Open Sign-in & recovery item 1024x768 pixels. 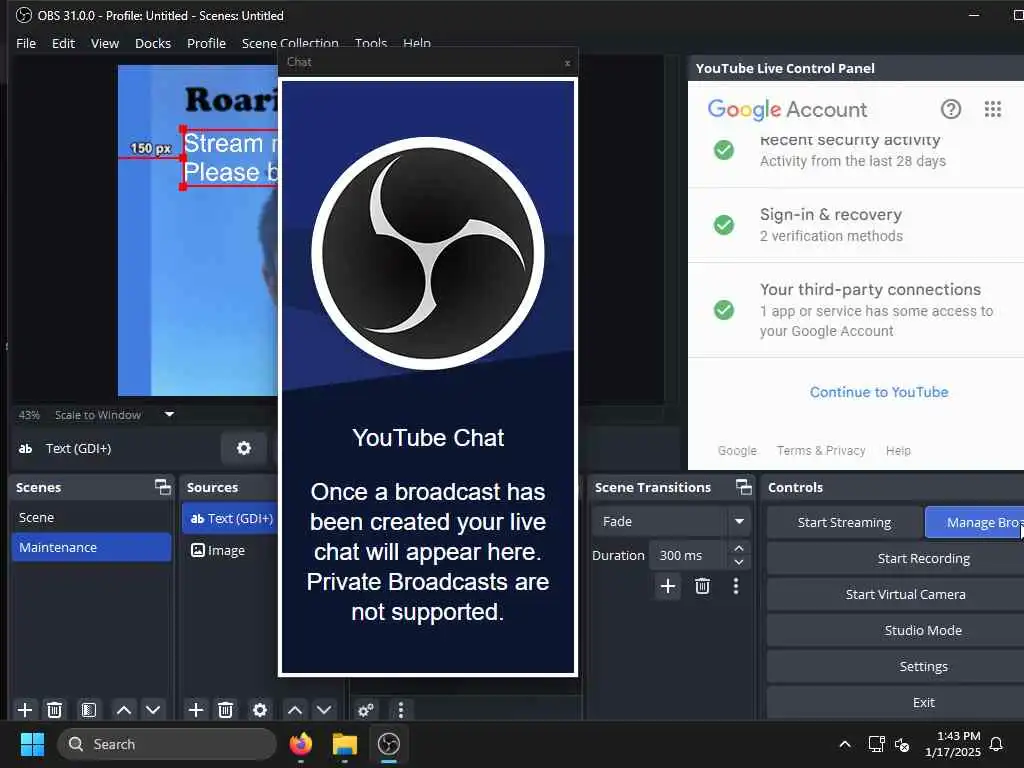pos(856,225)
